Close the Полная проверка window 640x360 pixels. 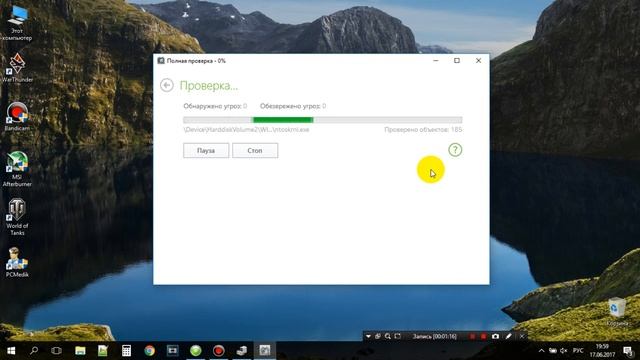pyautogui.click(x=478, y=60)
